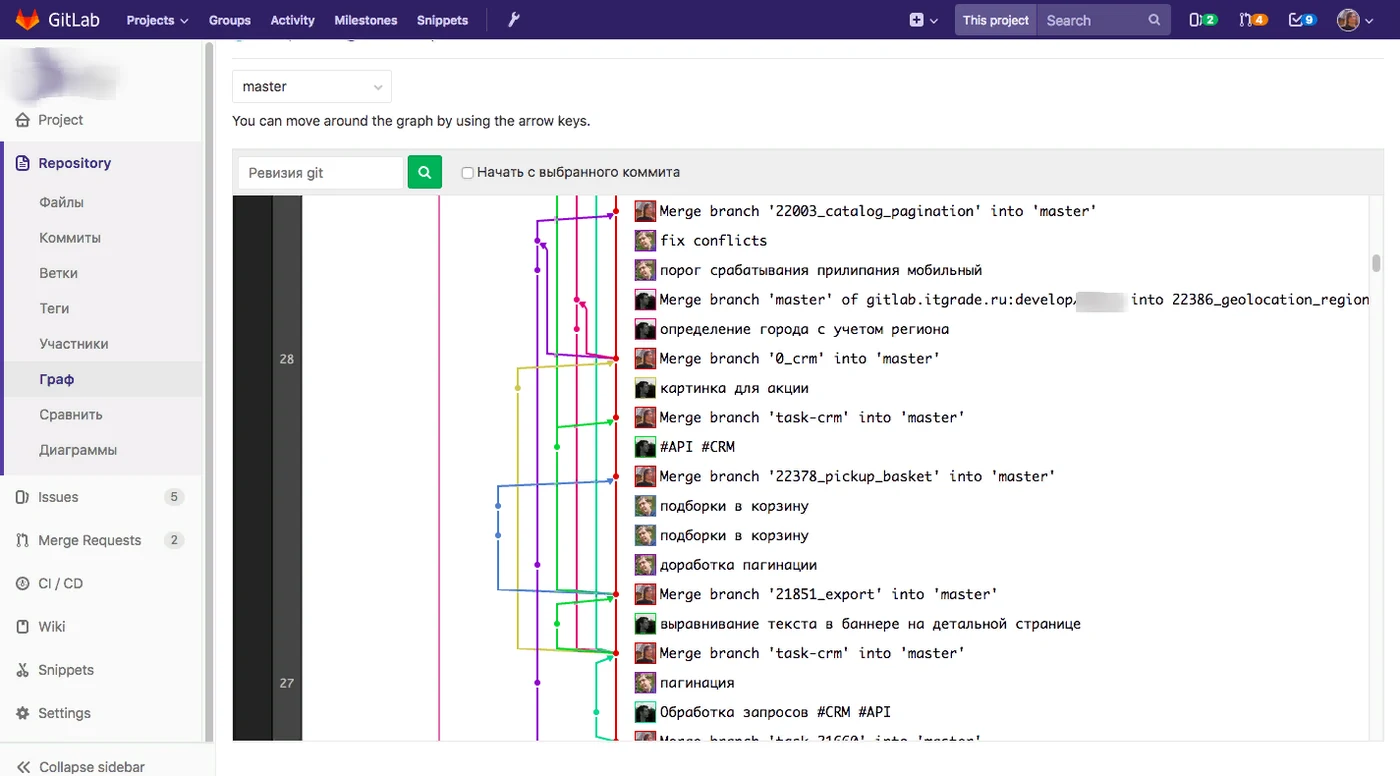Open the user avatar menu
This screenshot has height=776, width=1400.
(x=1356, y=20)
